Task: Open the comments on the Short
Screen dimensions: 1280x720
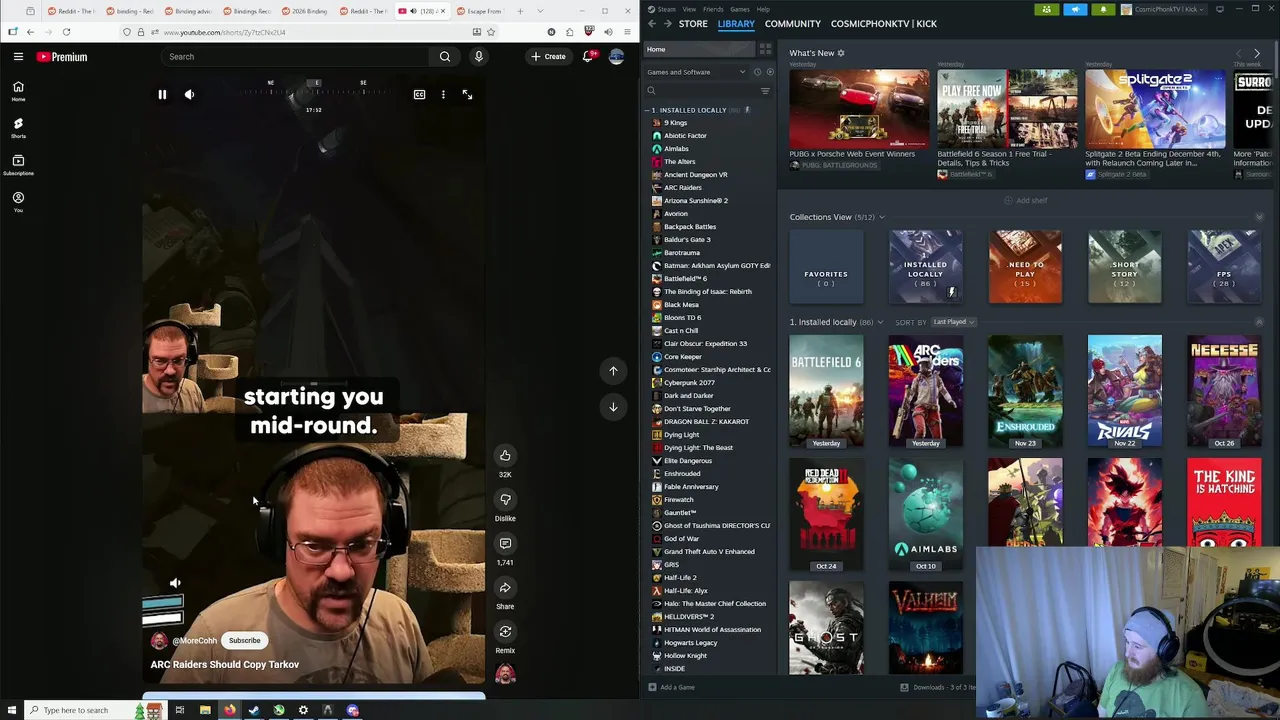Action: tap(505, 543)
